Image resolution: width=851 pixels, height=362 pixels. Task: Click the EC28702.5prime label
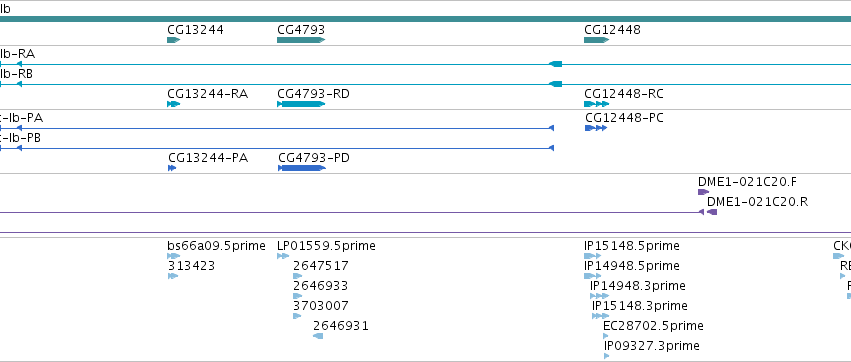653,326
